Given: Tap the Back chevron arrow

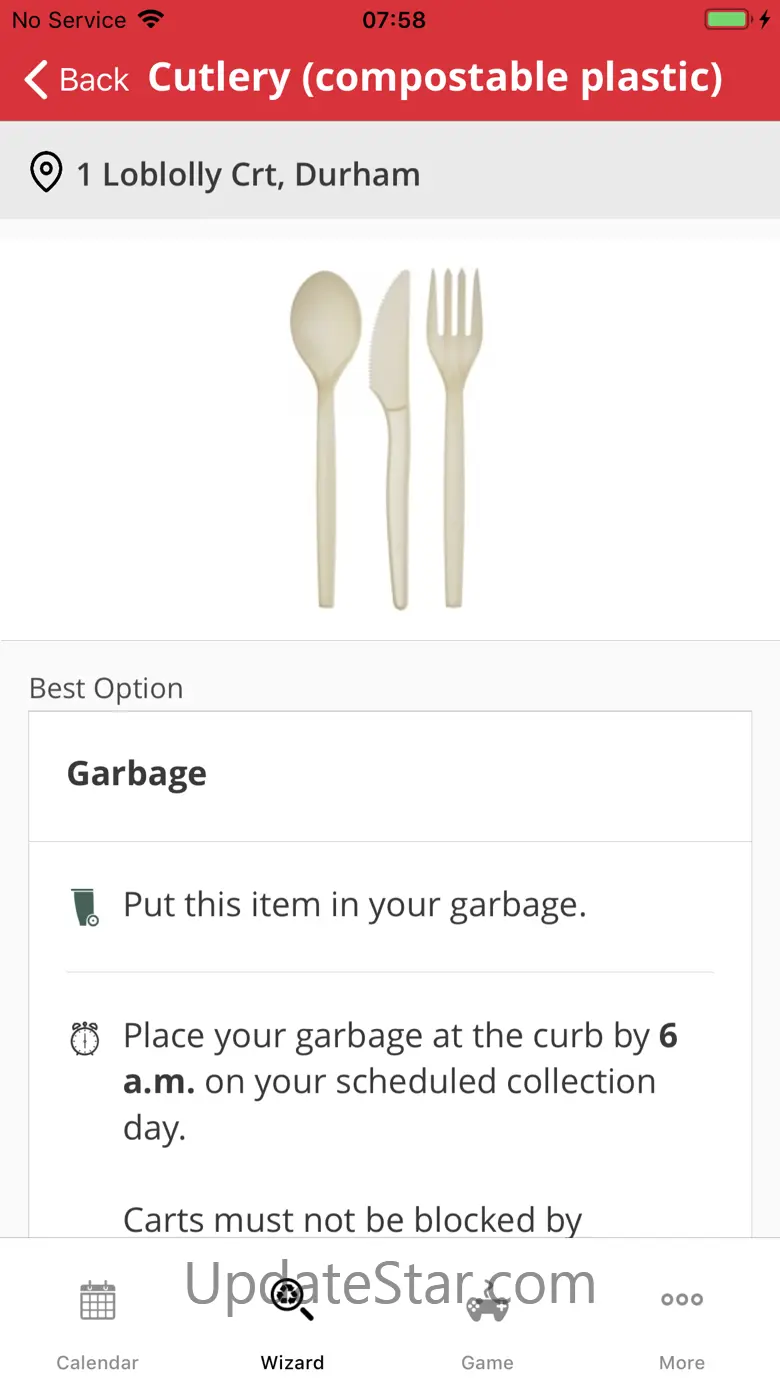Looking at the screenshot, I should click(x=36, y=79).
